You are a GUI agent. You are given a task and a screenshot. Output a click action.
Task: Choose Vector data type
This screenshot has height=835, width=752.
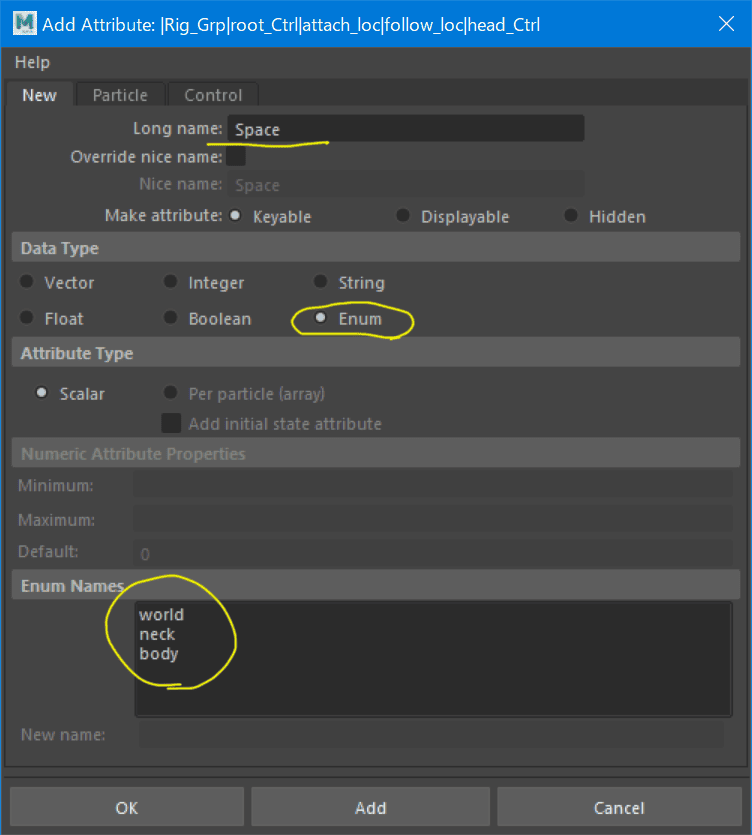coord(26,282)
